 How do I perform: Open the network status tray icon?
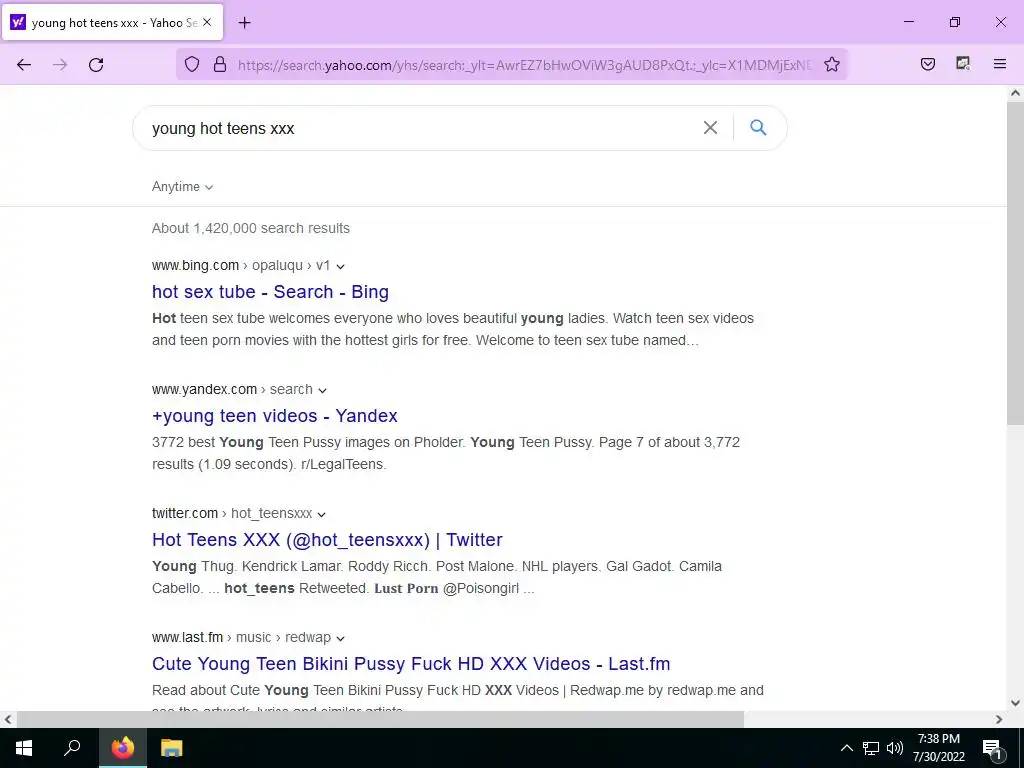tap(871, 748)
